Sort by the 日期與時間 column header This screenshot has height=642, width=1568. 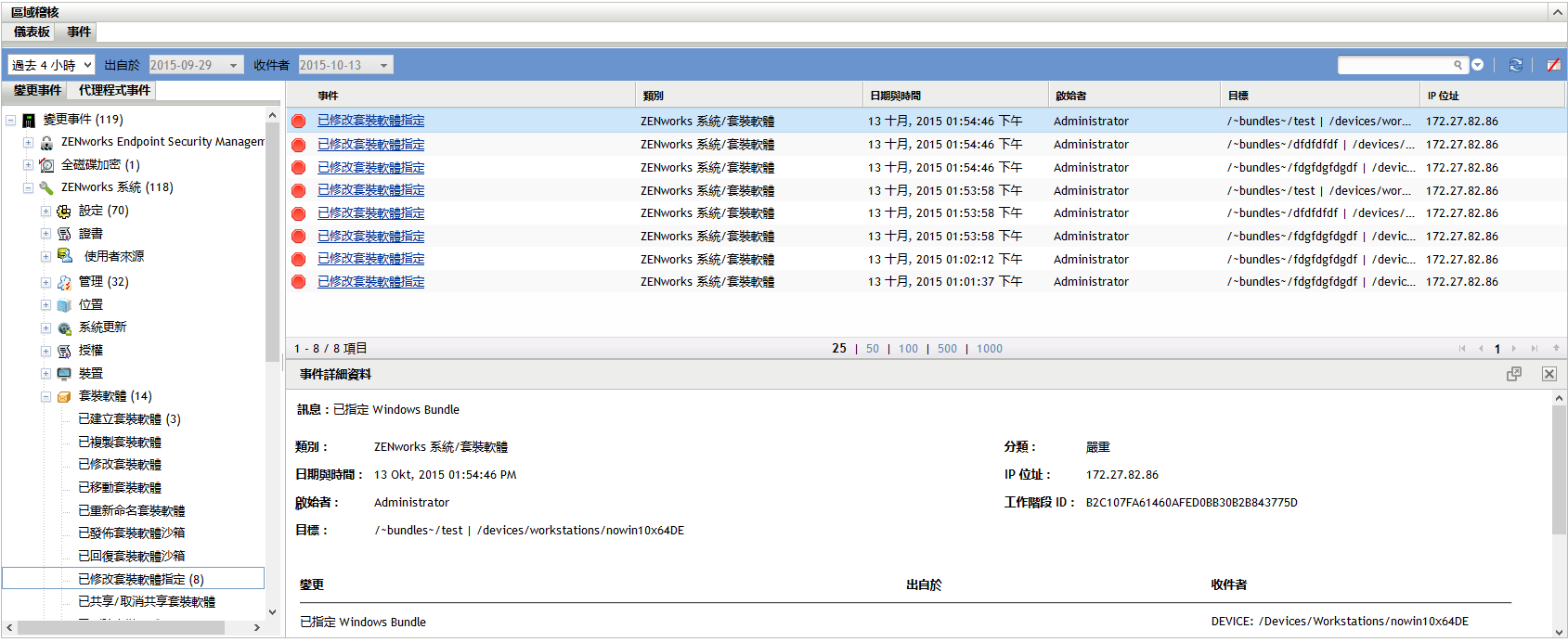click(895, 96)
